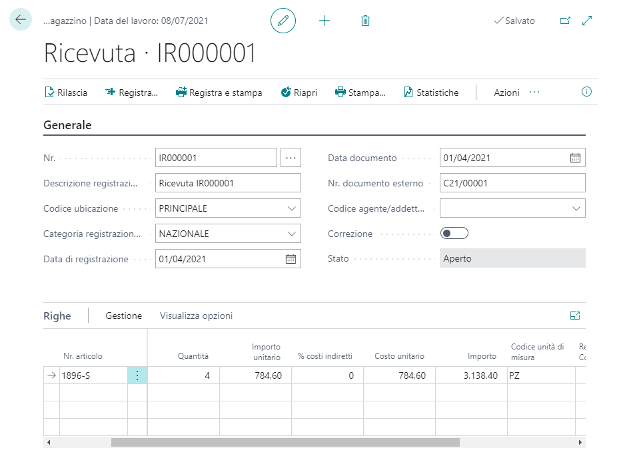Click unit of measure cell PZ
Viewport: 644px width, 452px height.
pyautogui.click(x=541, y=375)
